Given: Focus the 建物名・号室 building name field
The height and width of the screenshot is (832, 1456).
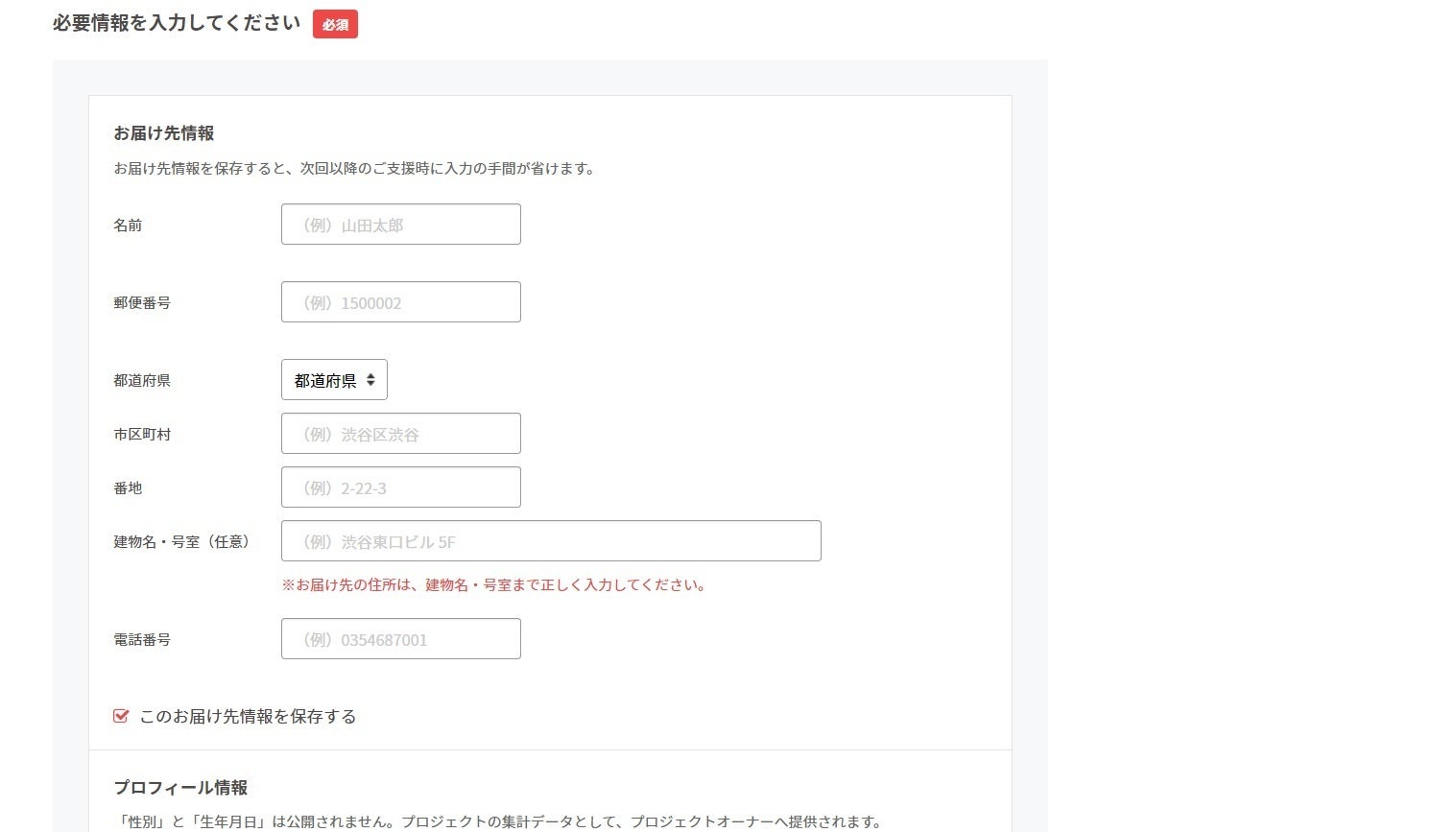Looking at the screenshot, I should pos(550,541).
